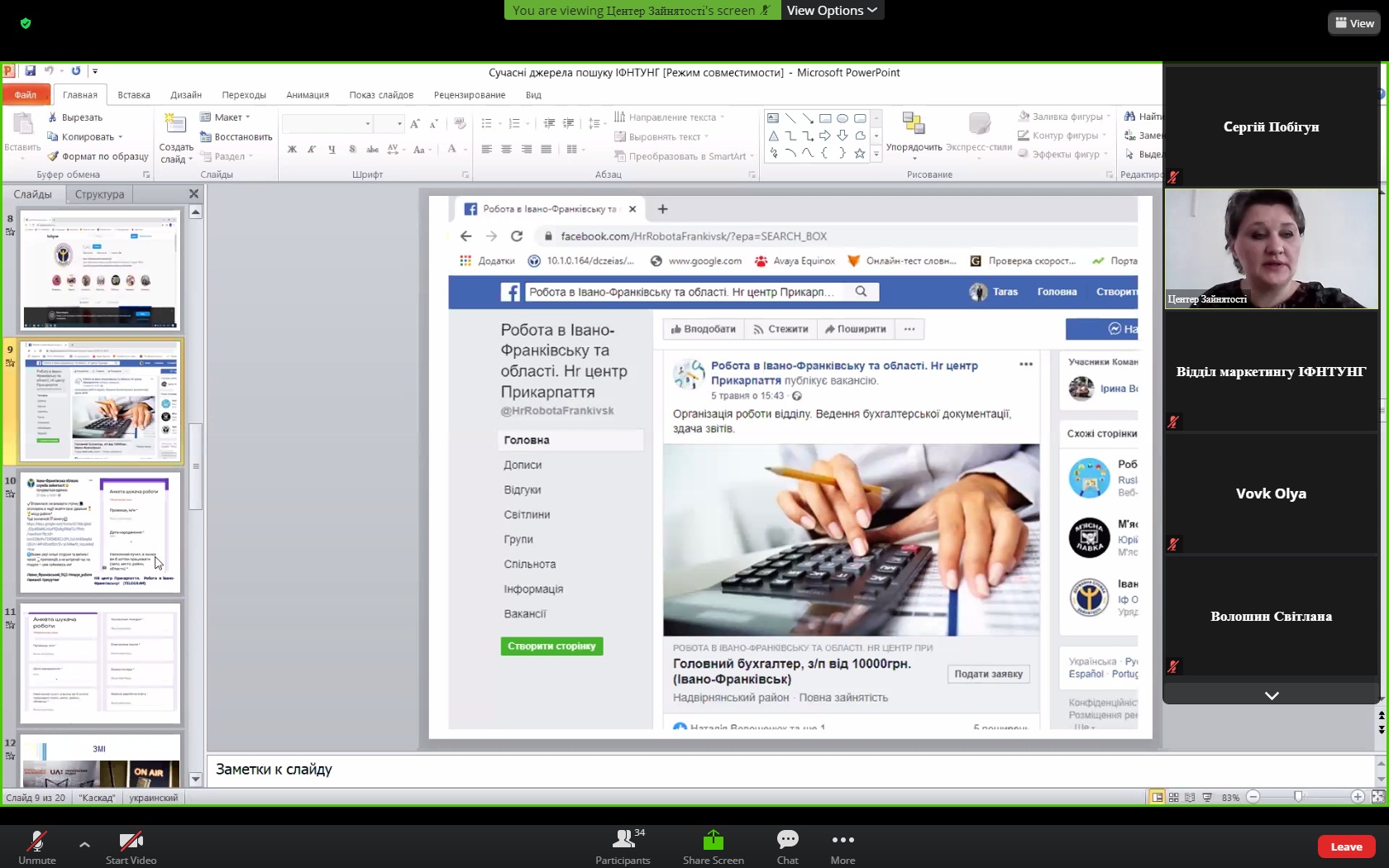The width and height of the screenshot is (1389, 868).
Task: Switch to the Структура pane tab
Action: point(99,194)
